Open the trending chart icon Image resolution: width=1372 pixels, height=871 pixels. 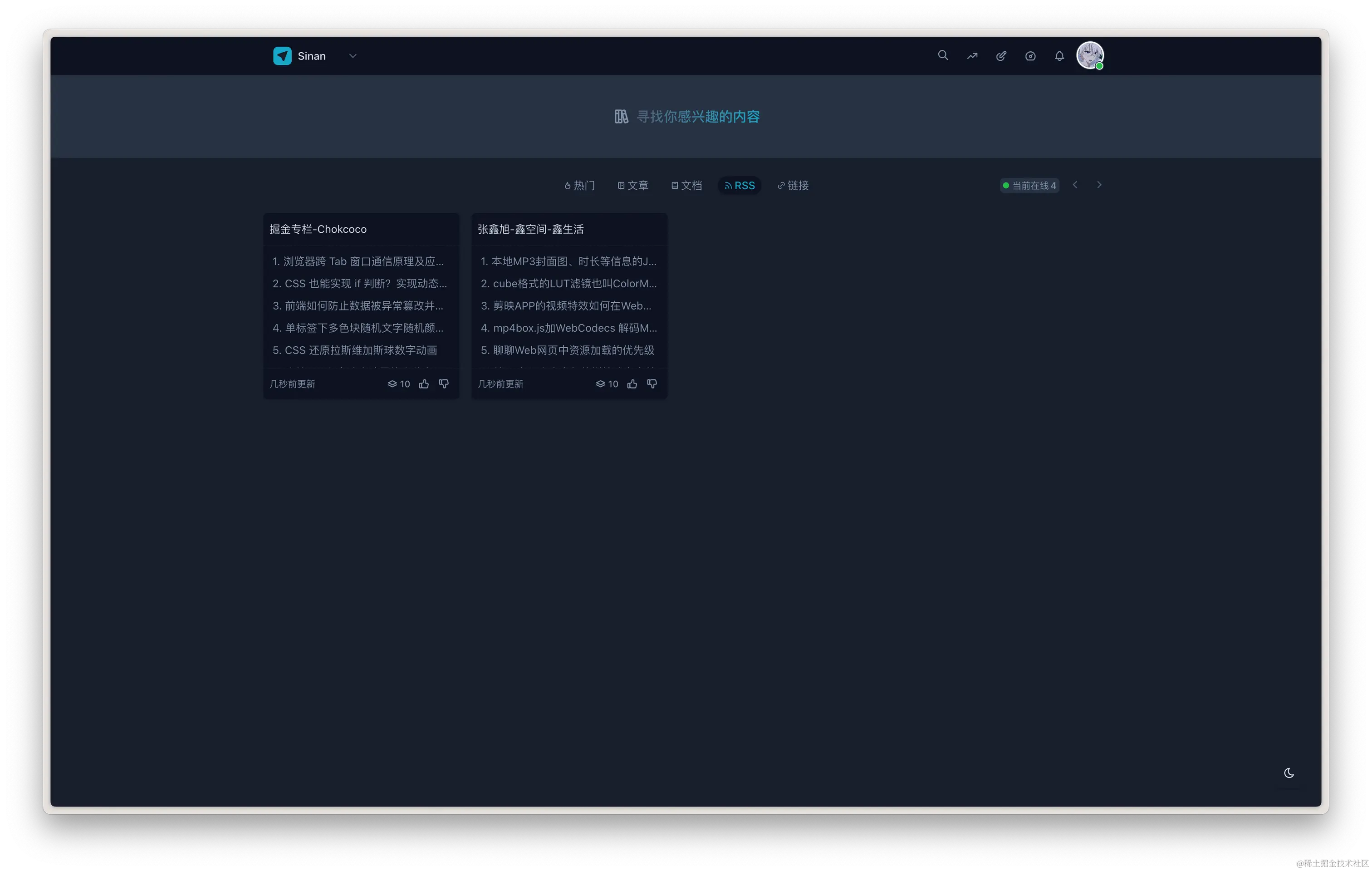972,56
